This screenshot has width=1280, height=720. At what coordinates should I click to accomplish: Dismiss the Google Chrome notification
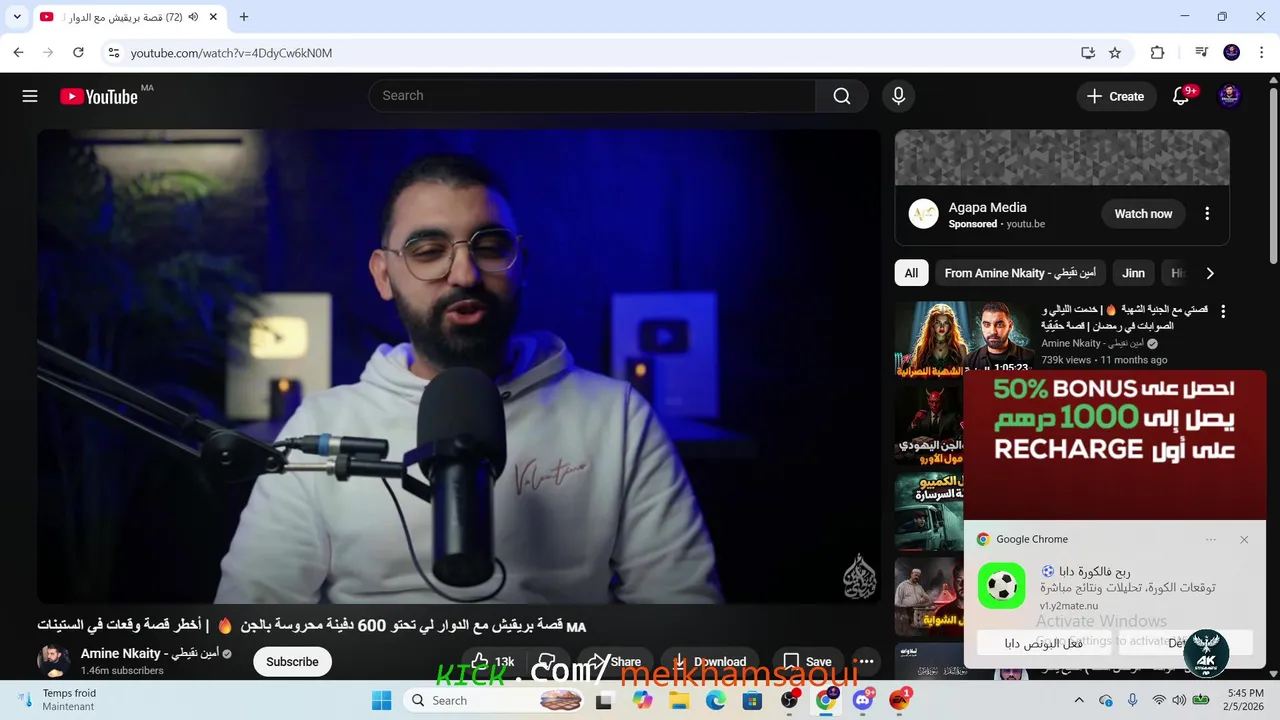[x=1244, y=540]
